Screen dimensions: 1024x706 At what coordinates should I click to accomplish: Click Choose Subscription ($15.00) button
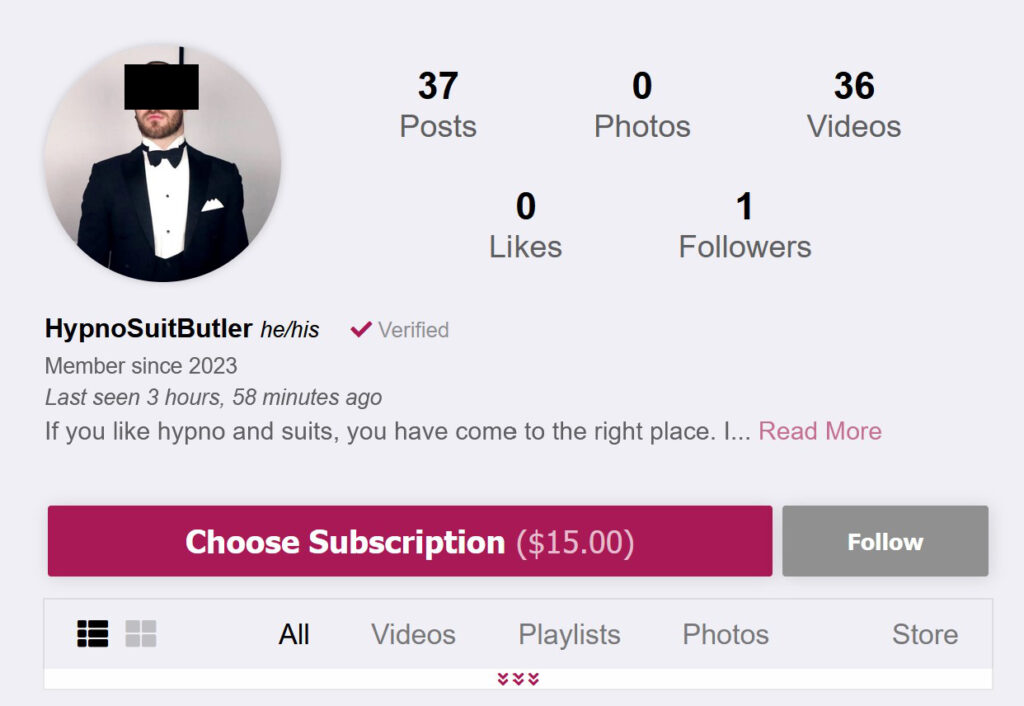point(410,541)
